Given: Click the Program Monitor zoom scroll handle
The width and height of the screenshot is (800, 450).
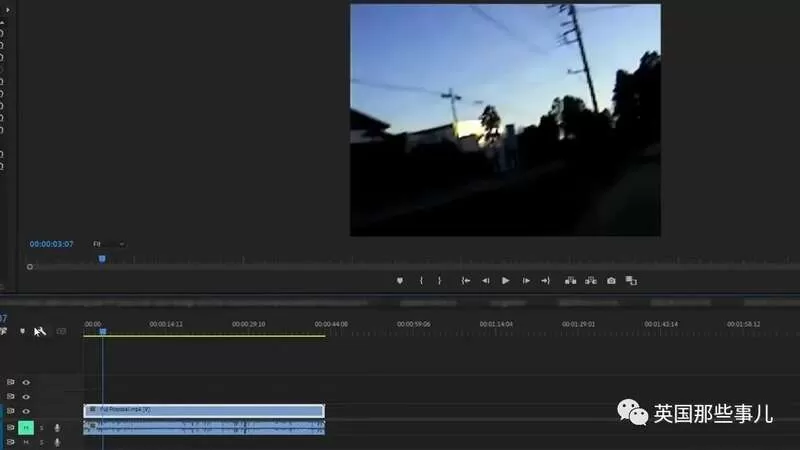Looking at the screenshot, I should [x=30, y=267].
